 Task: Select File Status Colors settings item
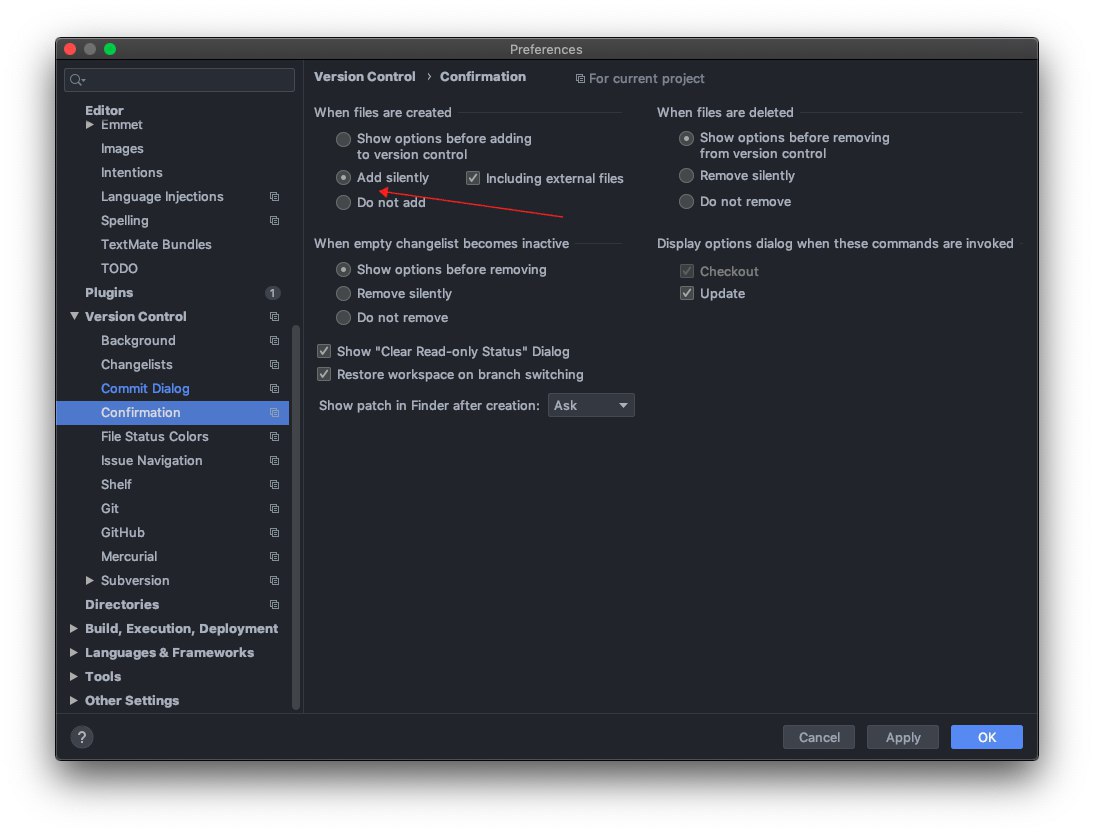pos(154,437)
